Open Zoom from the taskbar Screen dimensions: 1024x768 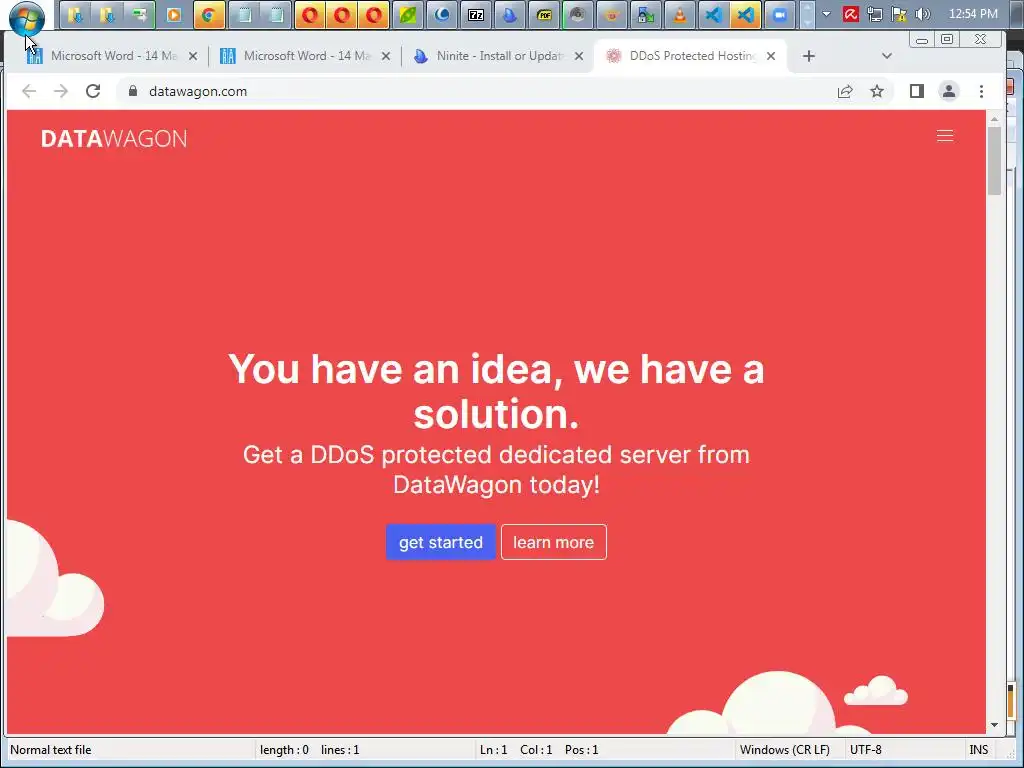click(x=780, y=15)
